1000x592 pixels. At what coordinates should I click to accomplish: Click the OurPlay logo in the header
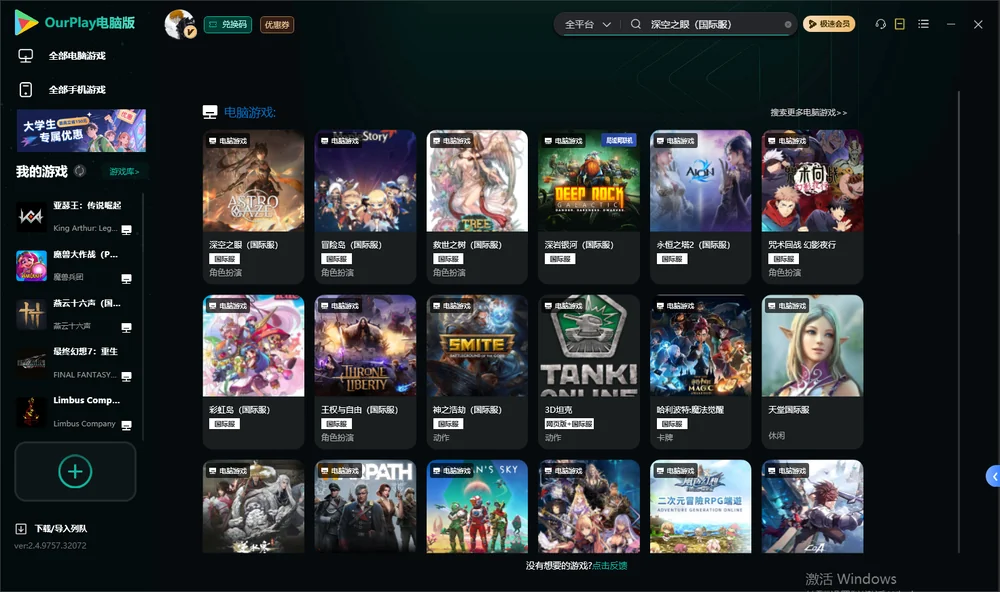[x=74, y=23]
